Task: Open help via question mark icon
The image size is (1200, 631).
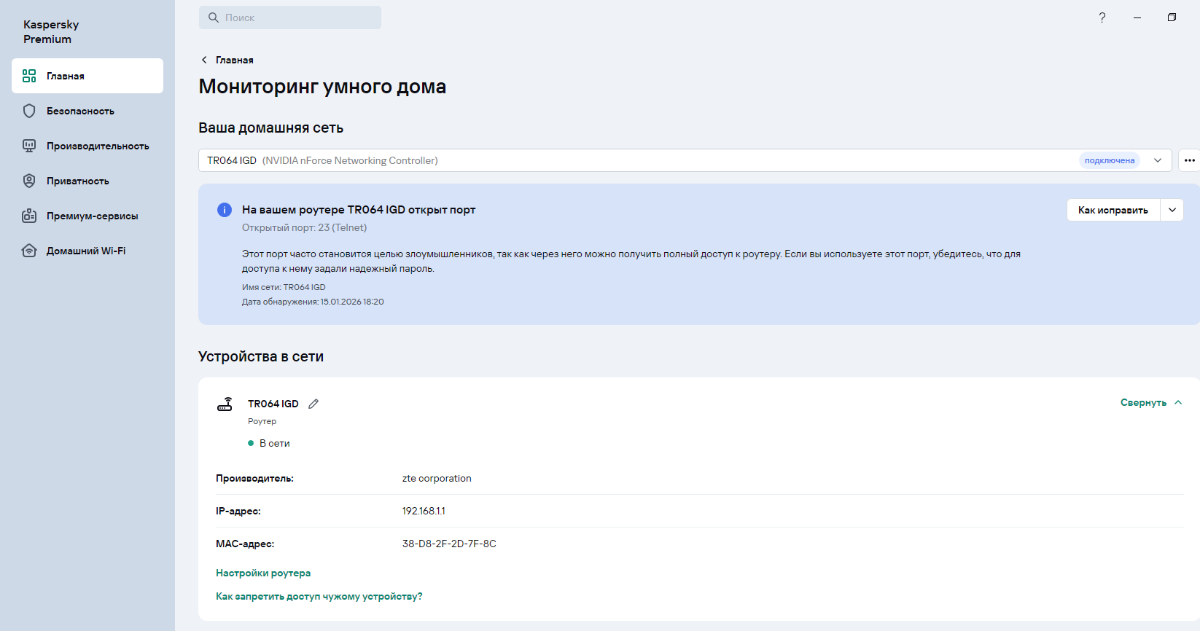Action: pyautogui.click(x=1102, y=17)
